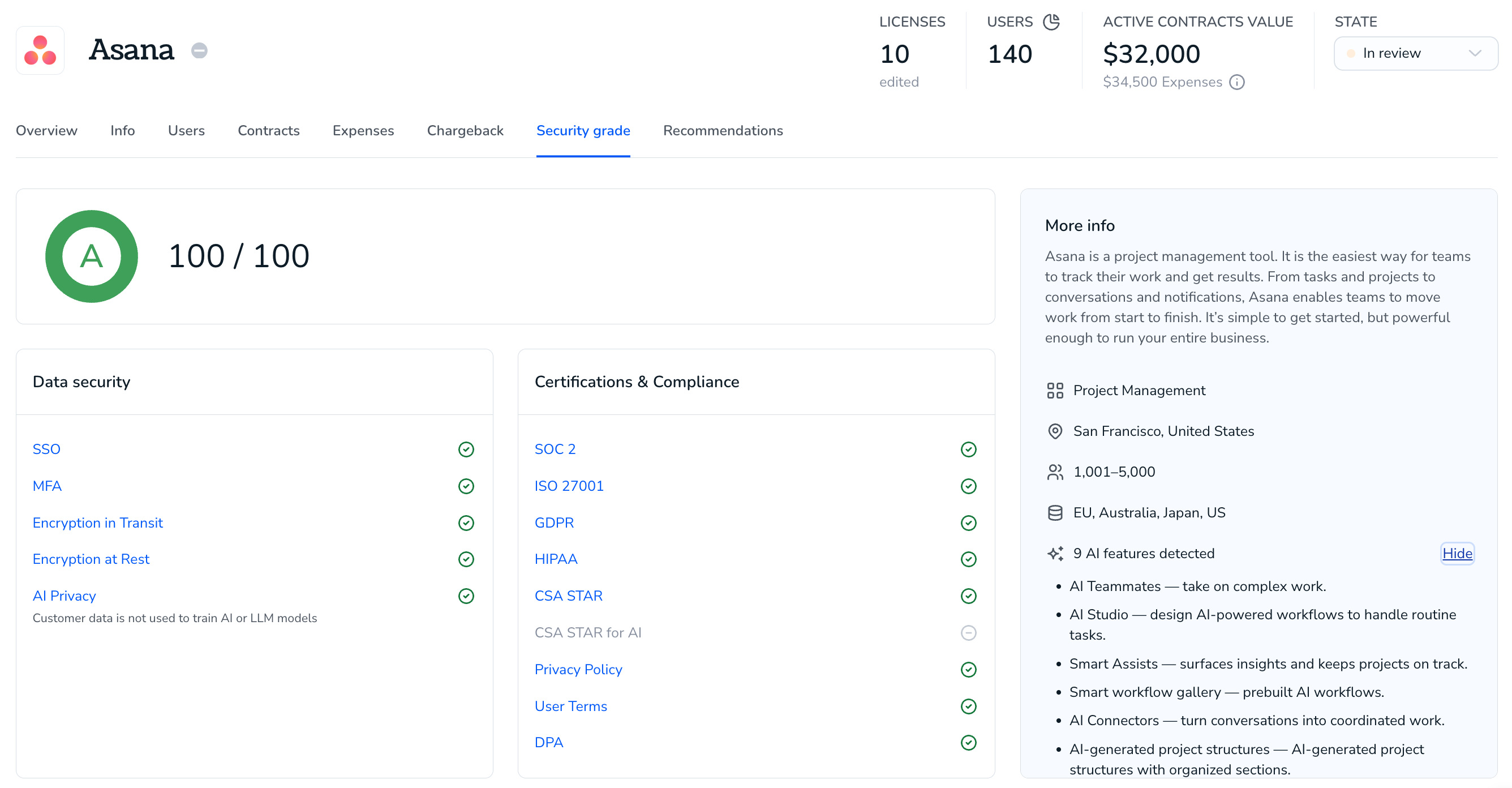
Task: Click the gray status dot beside Asana title
Action: click(200, 50)
